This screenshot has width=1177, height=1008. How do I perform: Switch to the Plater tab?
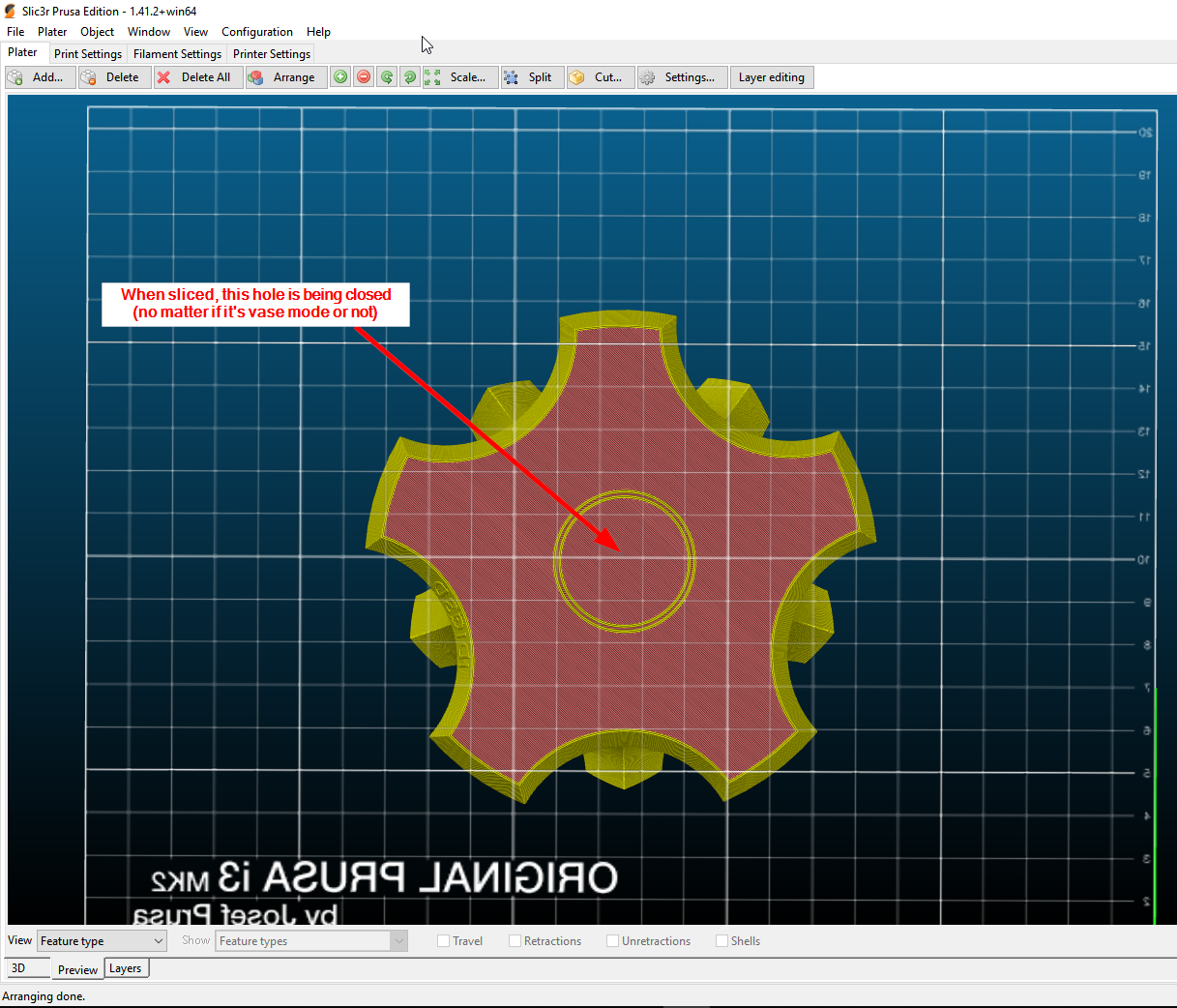(x=23, y=52)
